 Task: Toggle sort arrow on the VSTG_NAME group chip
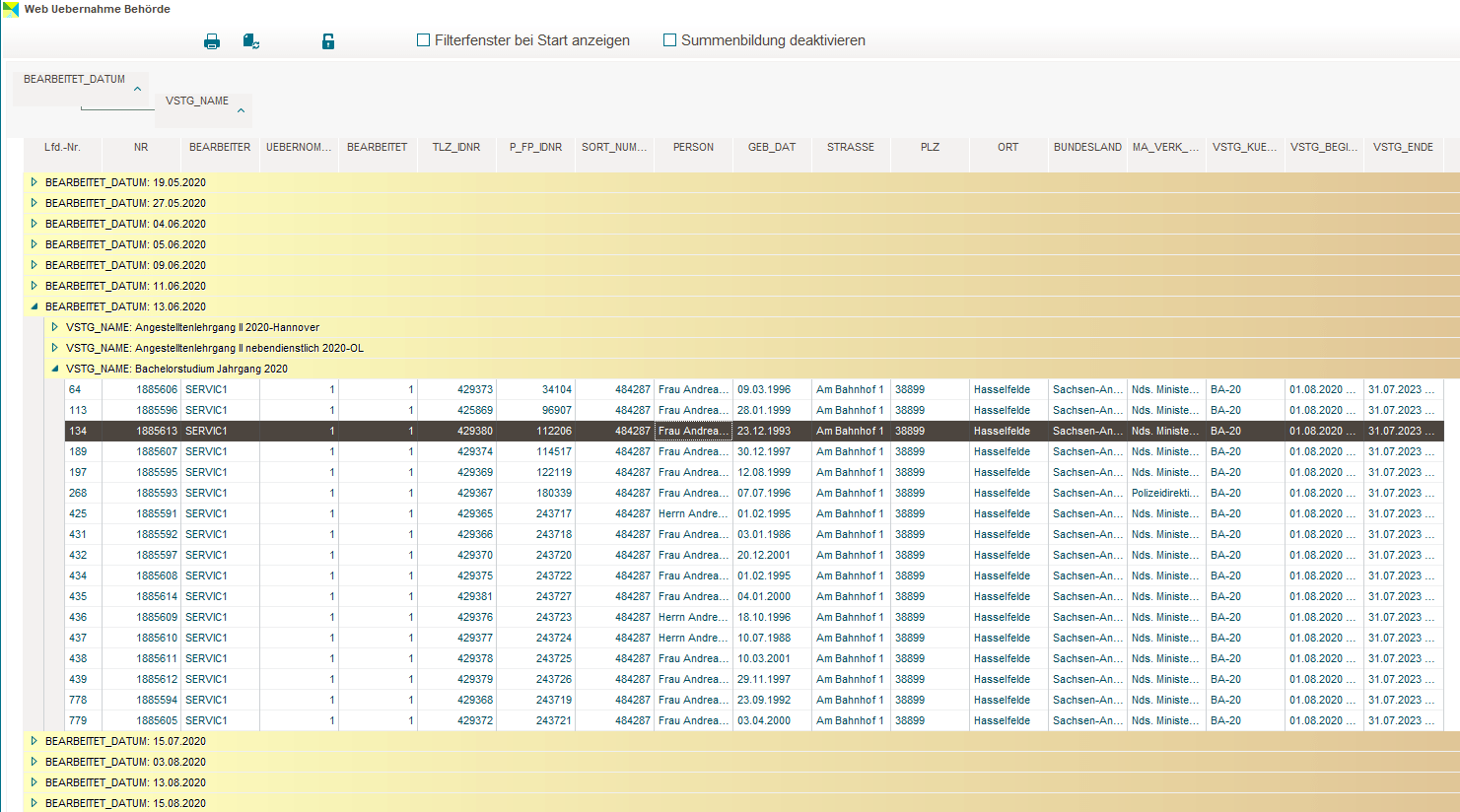pos(241,110)
